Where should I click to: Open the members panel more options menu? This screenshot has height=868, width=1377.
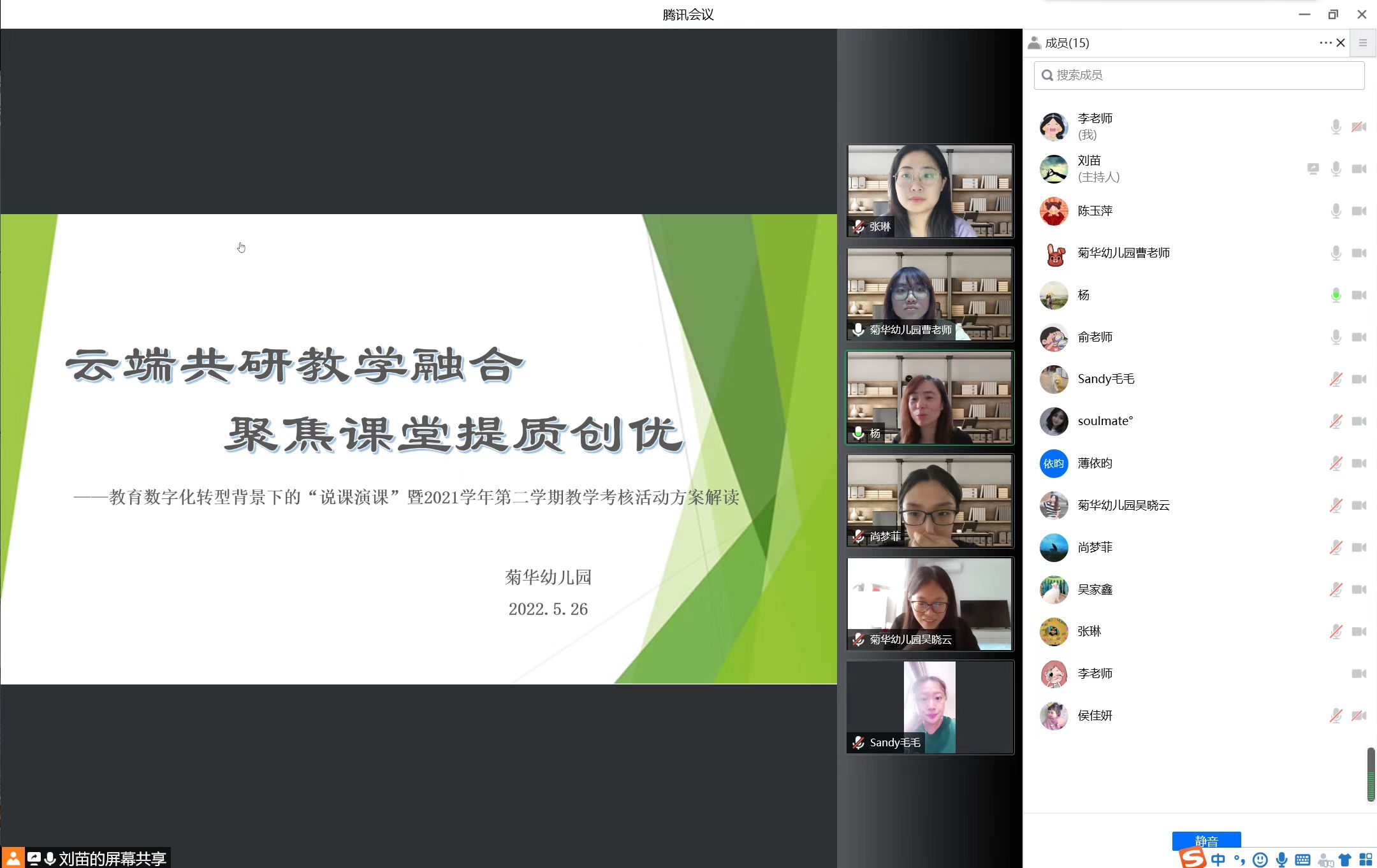point(1325,43)
